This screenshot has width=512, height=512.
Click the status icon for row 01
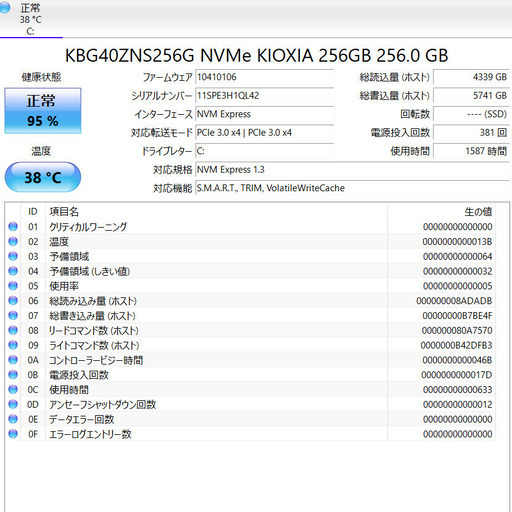pos(13,227)
